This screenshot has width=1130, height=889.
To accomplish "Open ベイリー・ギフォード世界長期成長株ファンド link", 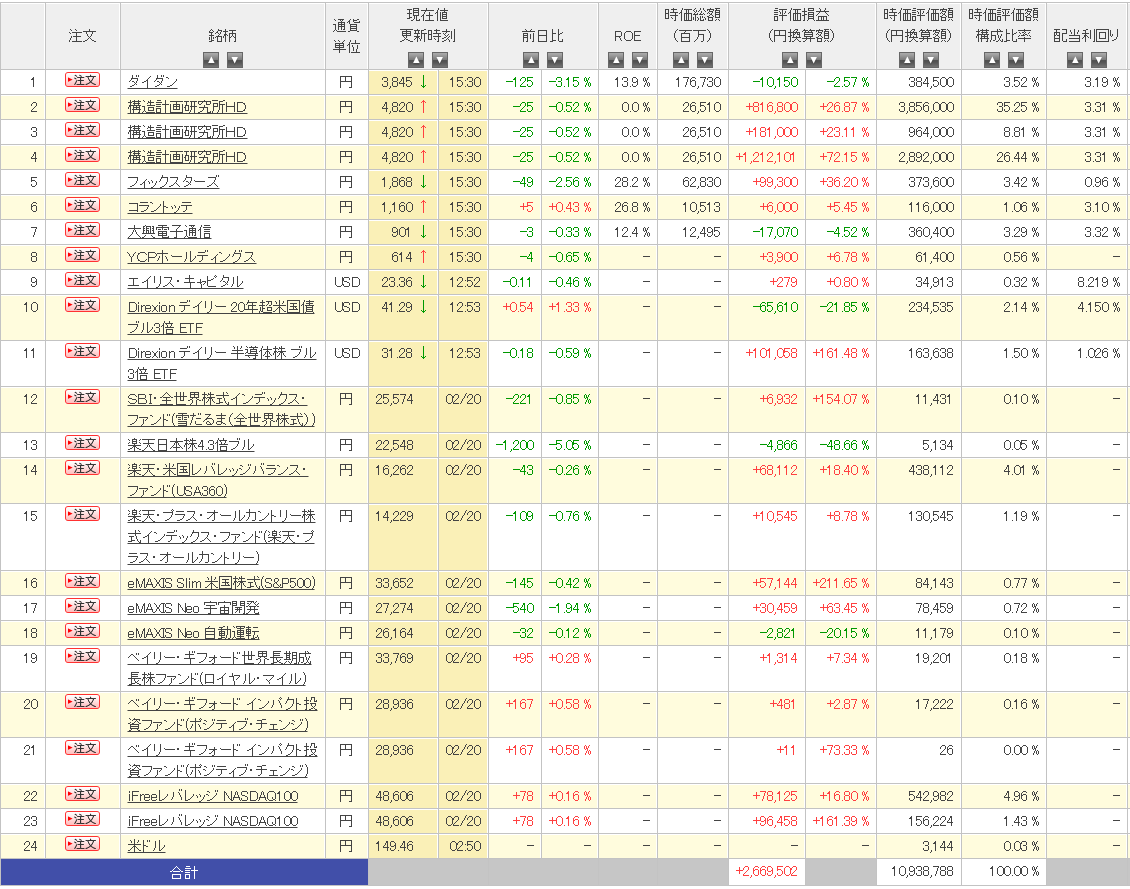I will tap(219, 669).
